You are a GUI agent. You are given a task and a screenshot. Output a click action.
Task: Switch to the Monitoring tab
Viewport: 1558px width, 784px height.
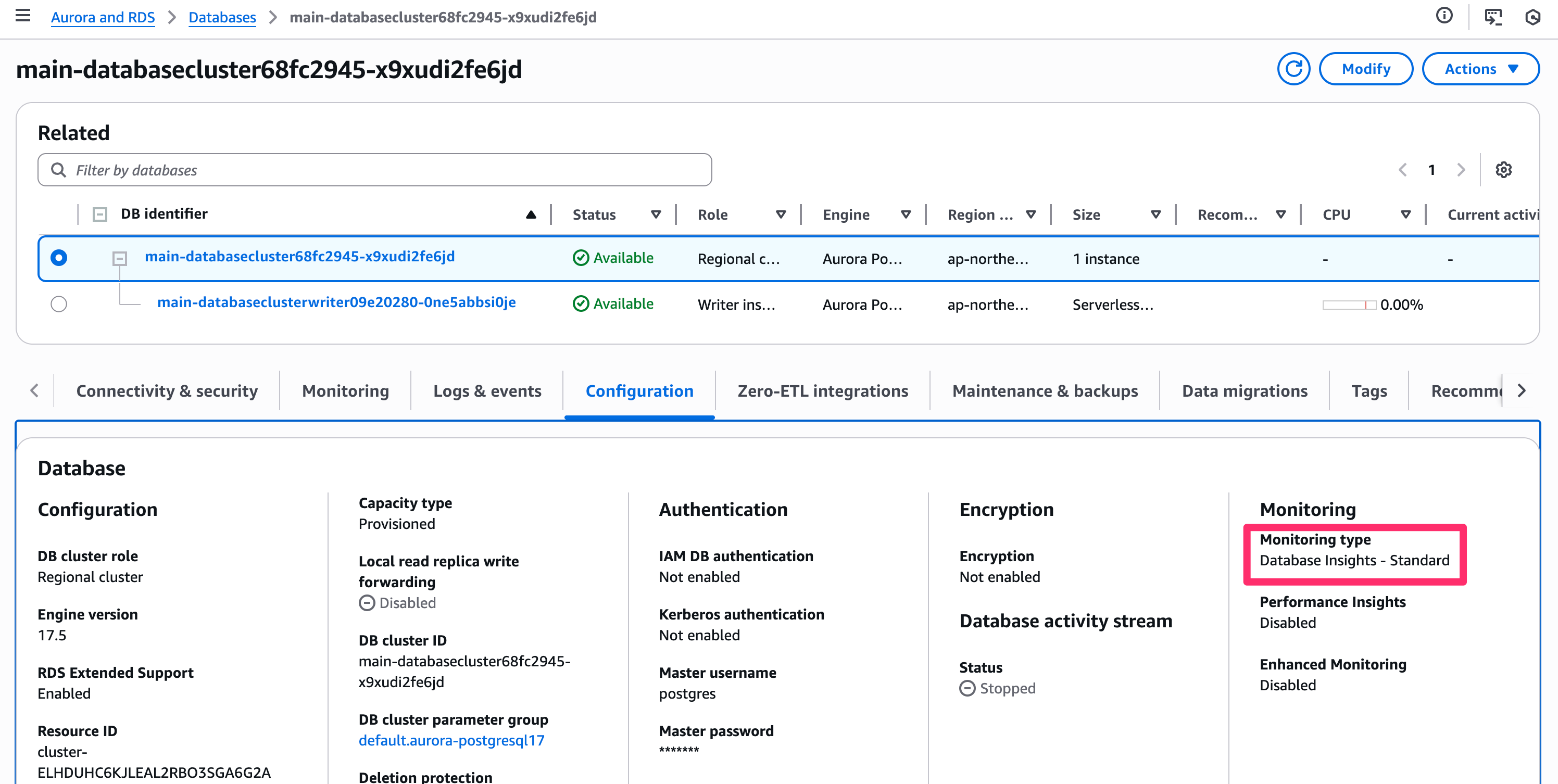coord(345,391)
